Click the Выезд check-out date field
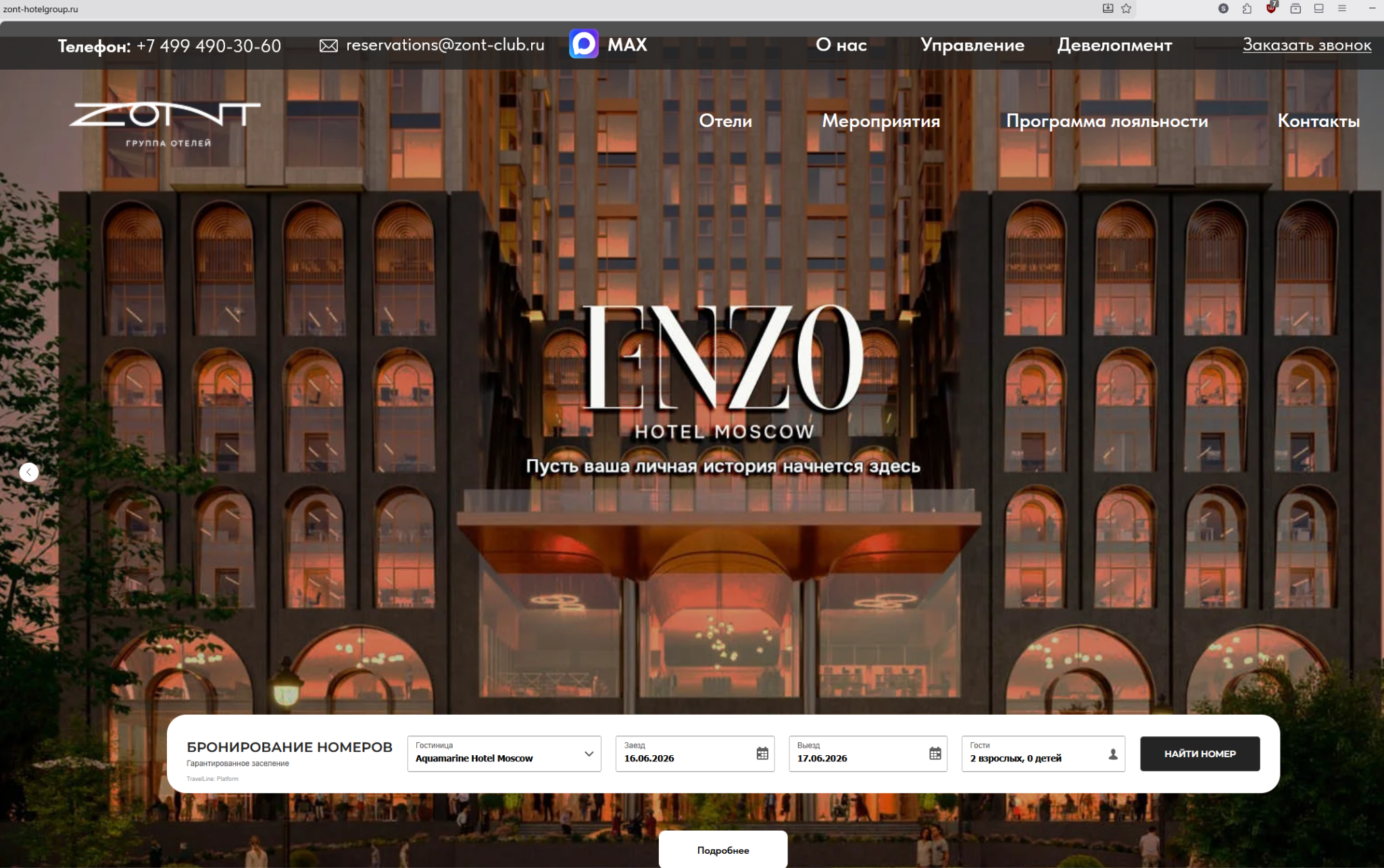Image resolution: width=1384 pixels, height=868 pixels. 868,754
